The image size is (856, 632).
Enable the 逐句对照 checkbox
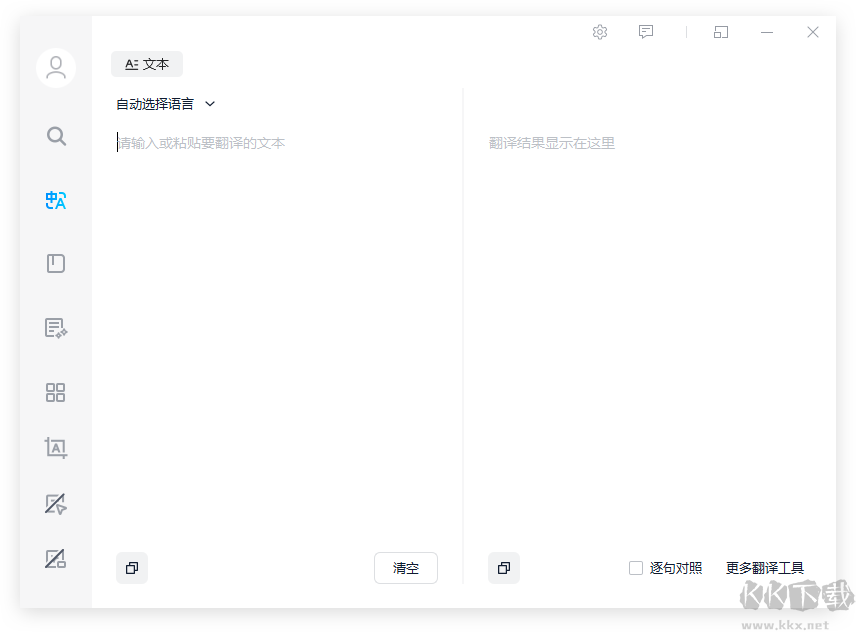(636, 568)
